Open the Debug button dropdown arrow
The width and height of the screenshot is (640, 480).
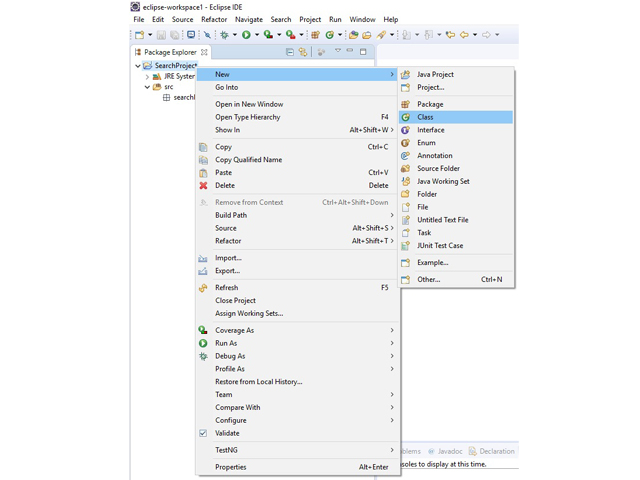(x=235, y=35)
